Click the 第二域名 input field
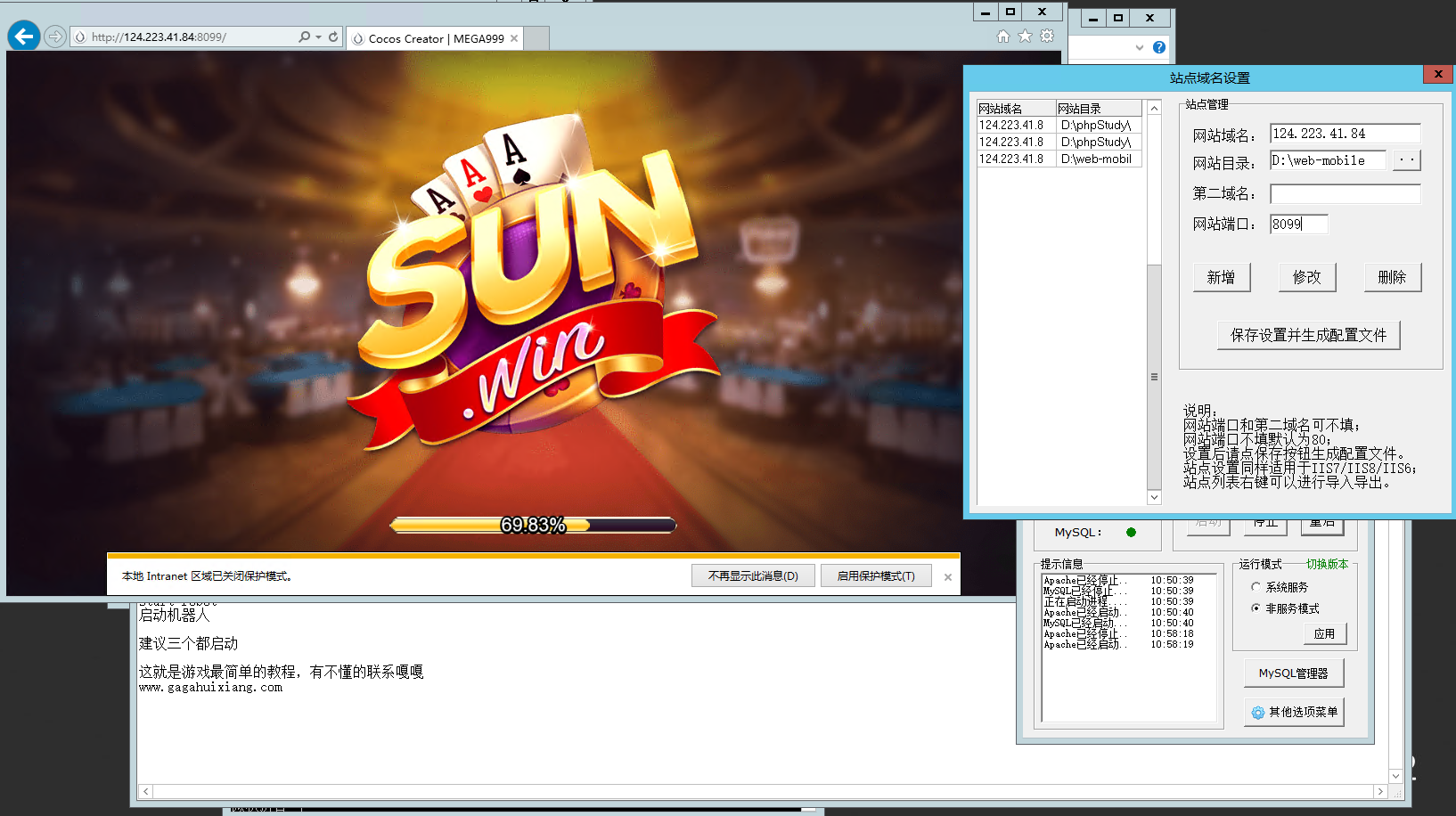Image resolution: width=1456 pixels, height=816 pixels. coord(1345,194)
